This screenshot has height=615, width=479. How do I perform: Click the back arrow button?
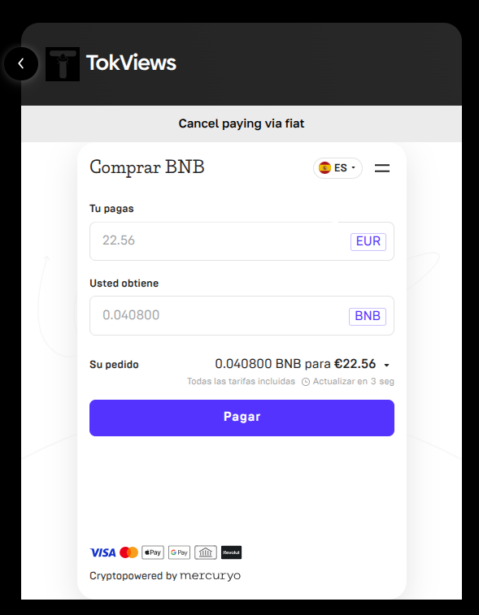[21, 64]
